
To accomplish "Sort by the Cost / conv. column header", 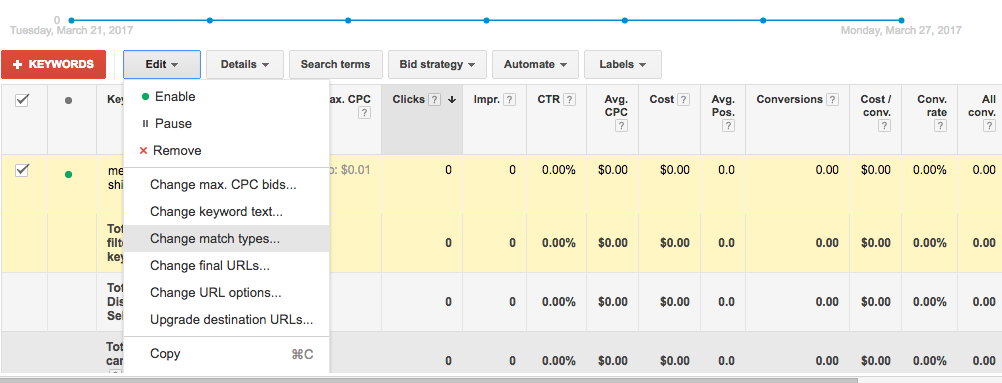I will pyautogui.click(x=875, y=106).
